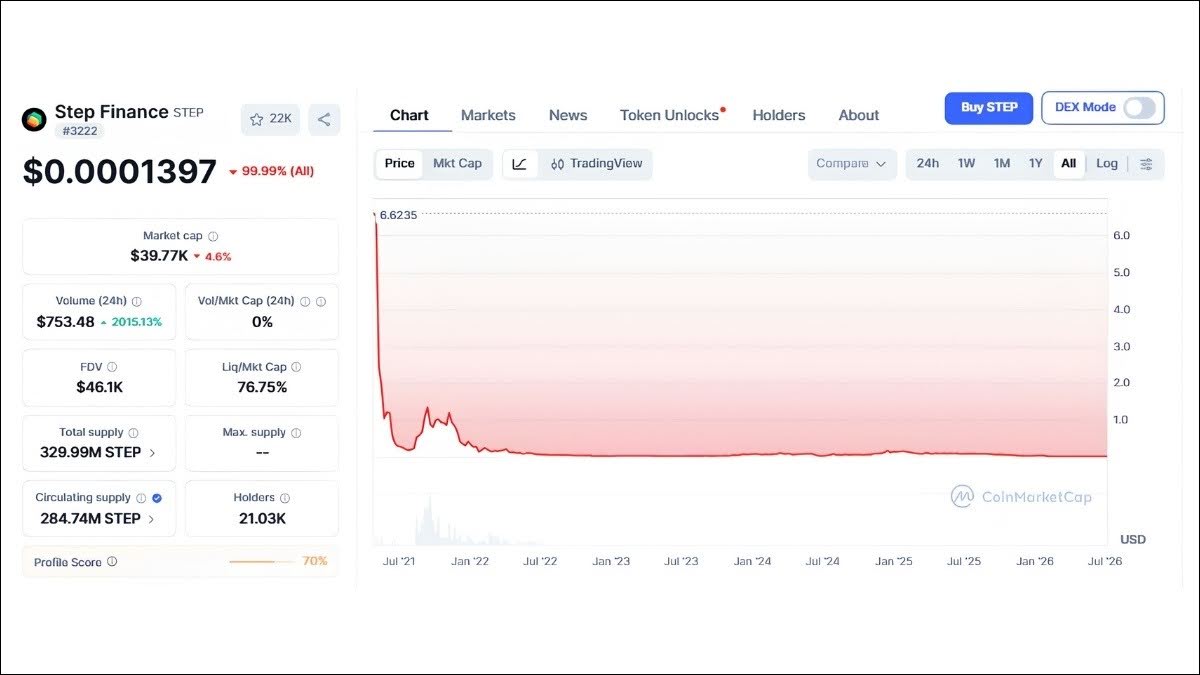1200x675 pixels.
Task: Open the Holders tab
Action: click(779, 116)
